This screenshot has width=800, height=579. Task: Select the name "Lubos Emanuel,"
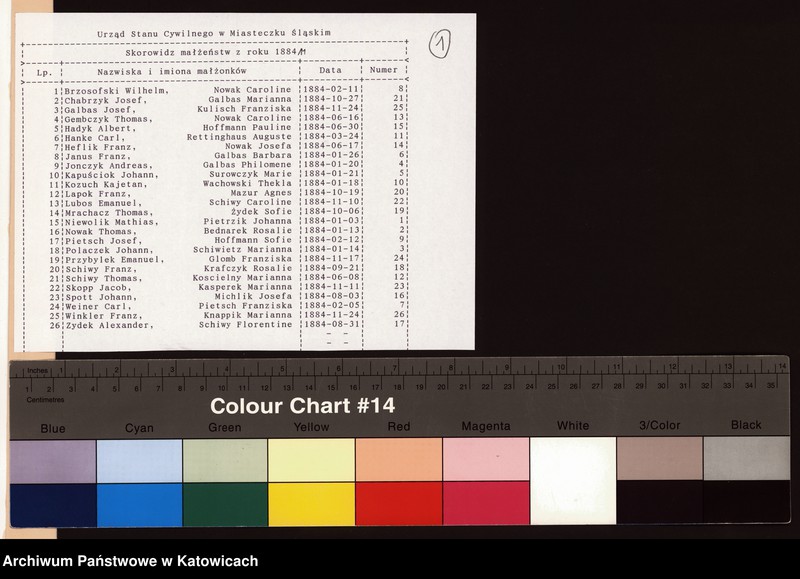pos(103,204)
